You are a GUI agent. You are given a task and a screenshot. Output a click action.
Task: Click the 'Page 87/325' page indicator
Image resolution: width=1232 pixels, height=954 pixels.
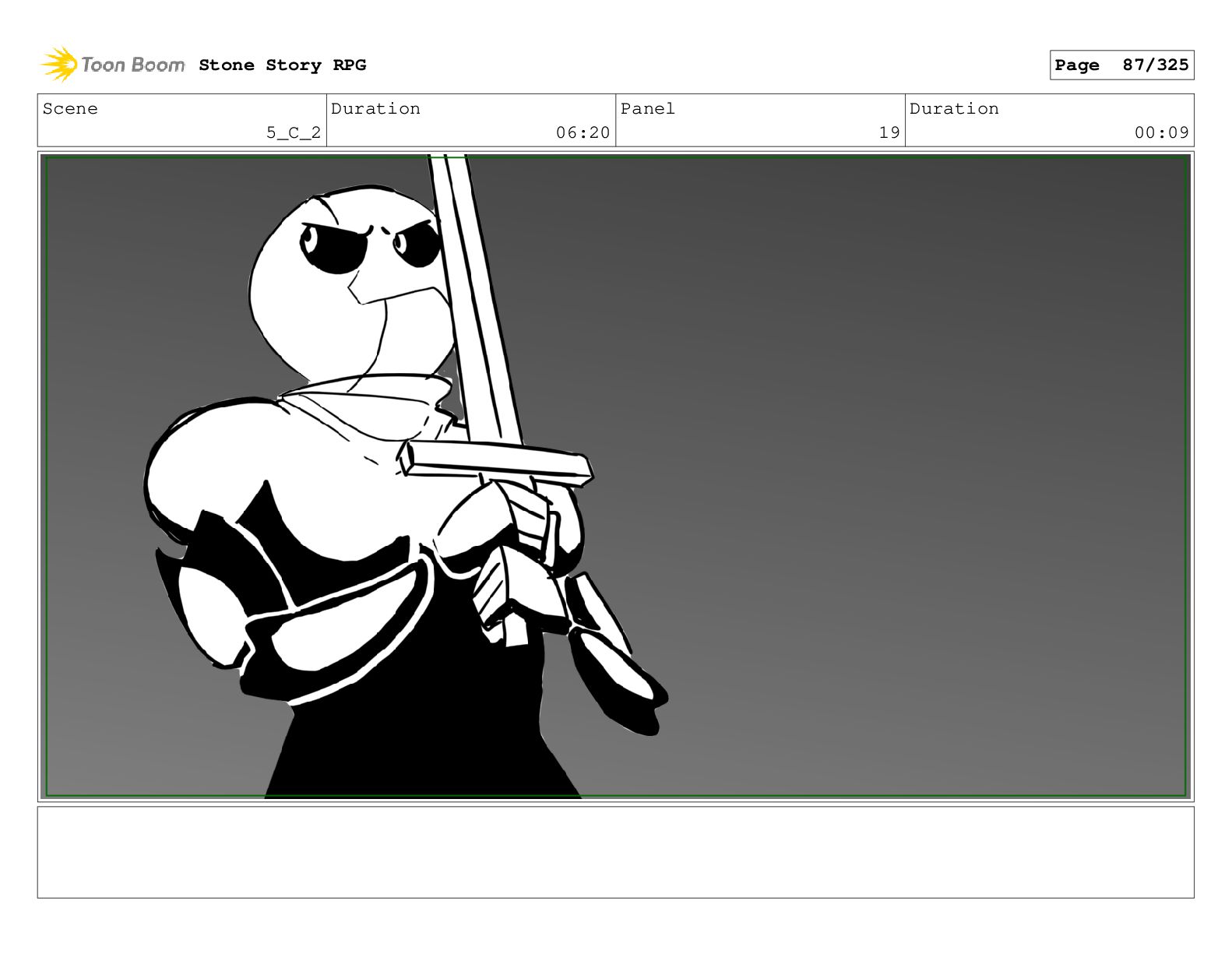pyautogui.click(x=1121, y=65)
